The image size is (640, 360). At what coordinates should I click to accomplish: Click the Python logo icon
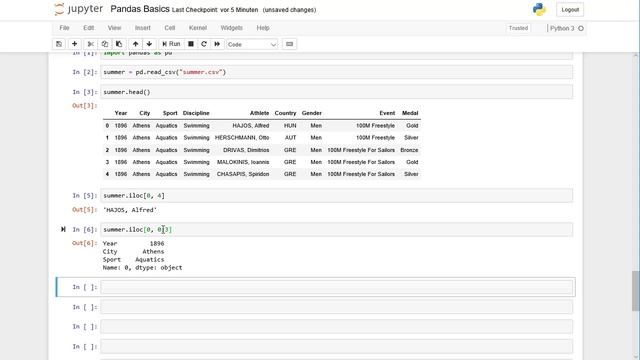pos(539,9)
